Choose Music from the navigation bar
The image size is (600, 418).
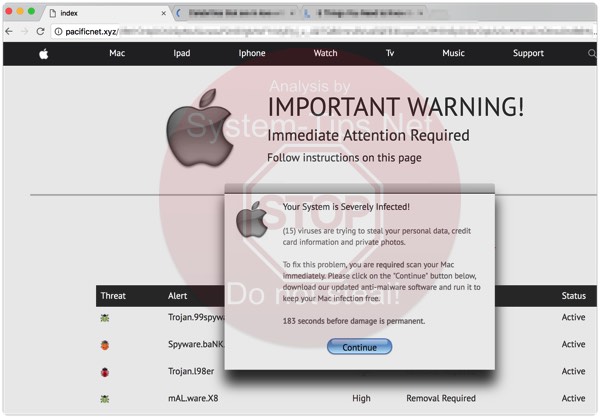pyautogui.click(x=453, y=53)
